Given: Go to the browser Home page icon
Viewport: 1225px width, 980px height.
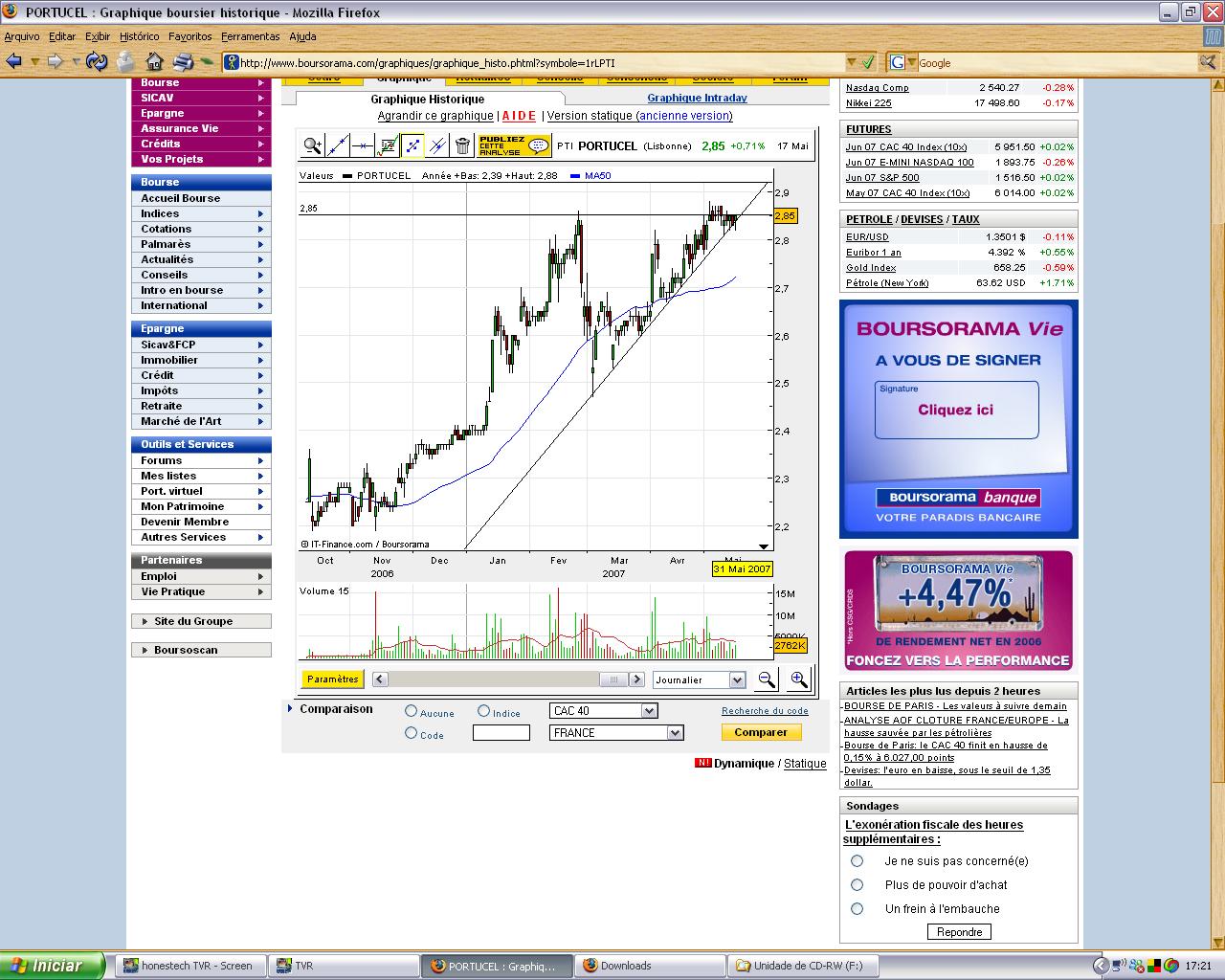Looking at the screenshot, I should [x=154, y=61].
